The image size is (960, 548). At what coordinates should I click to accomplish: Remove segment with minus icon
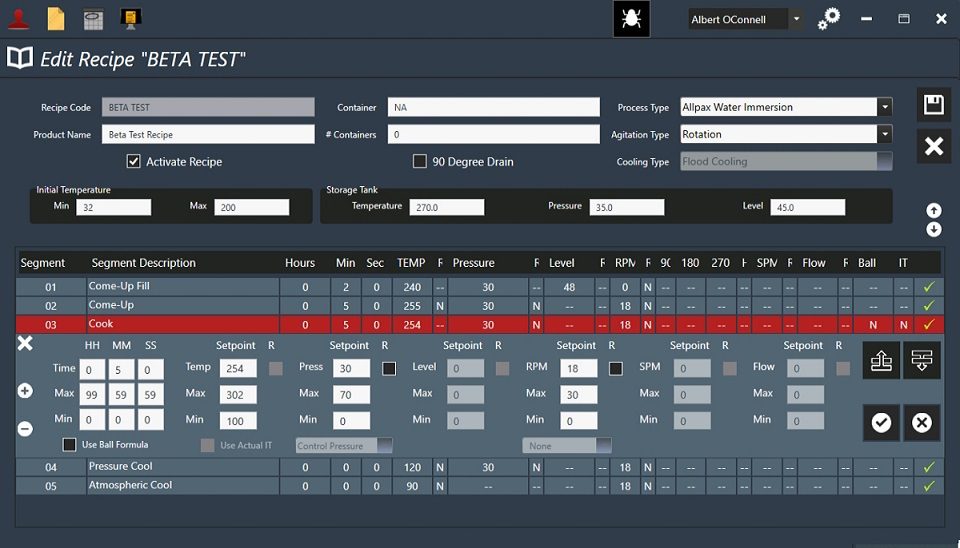point(25,429)
